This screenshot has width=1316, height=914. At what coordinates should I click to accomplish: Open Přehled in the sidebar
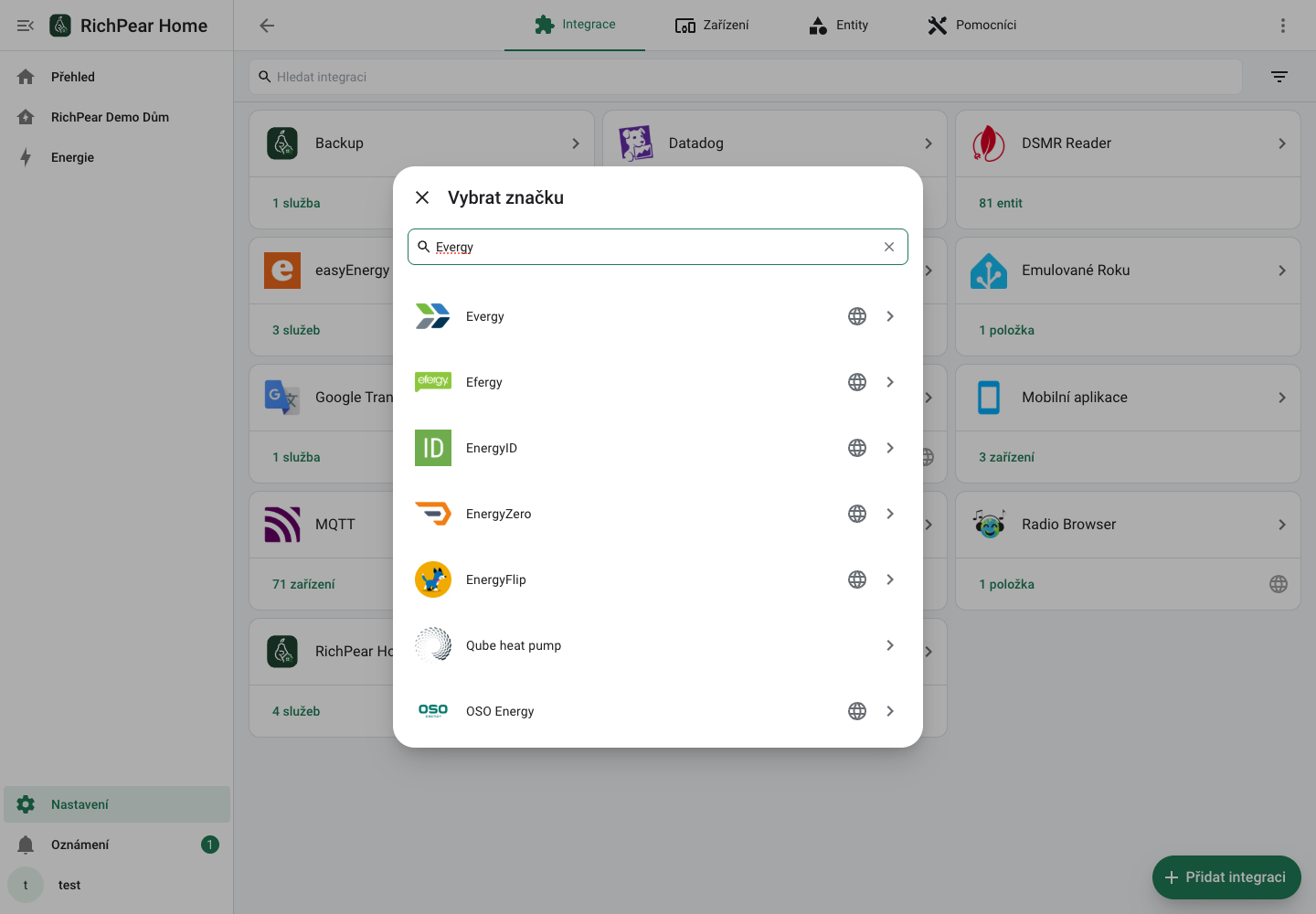[x=117, y=77]
